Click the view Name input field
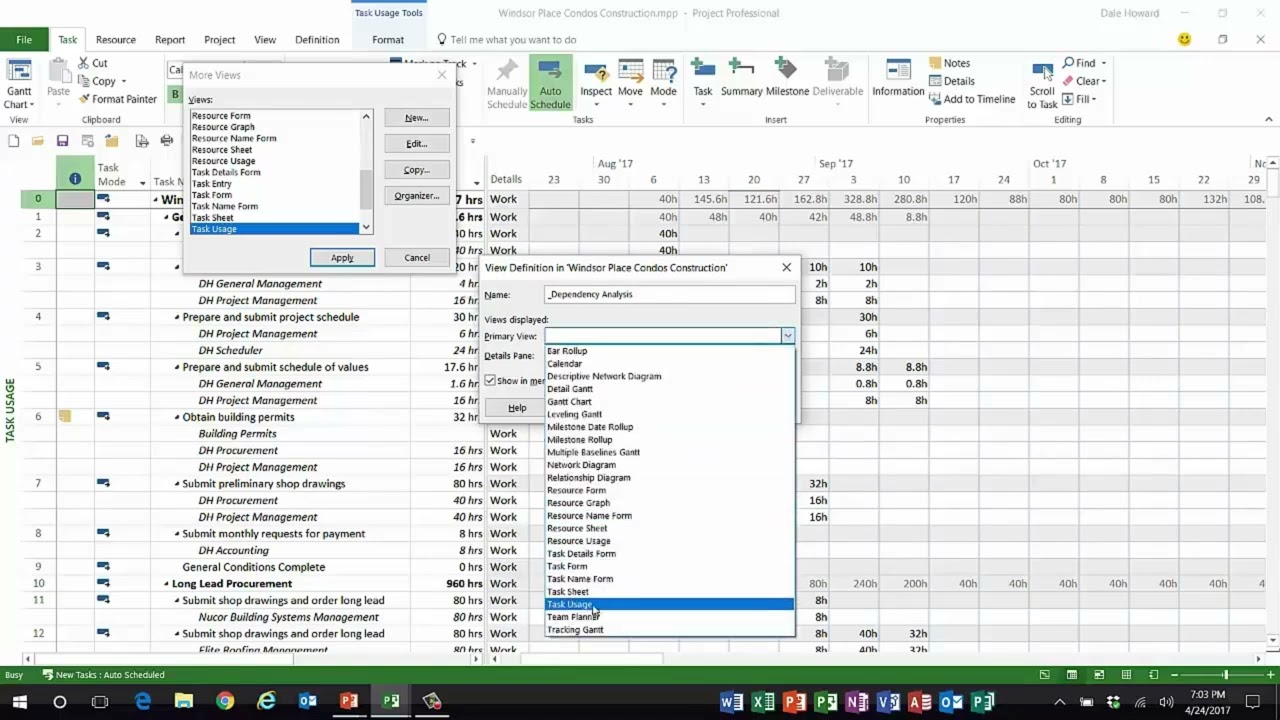 [x=670, y=294]
